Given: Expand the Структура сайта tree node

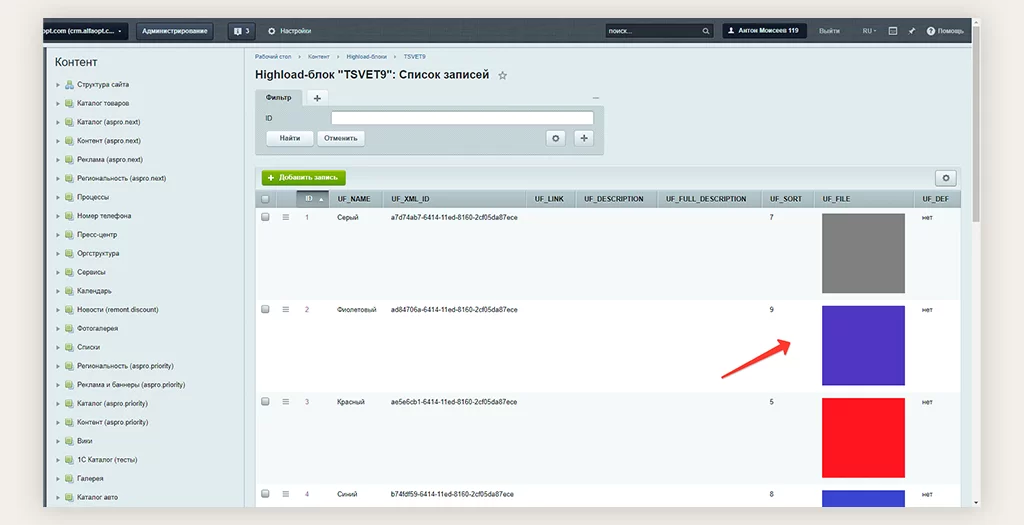Looking at the screenshot, I should pyautogui.click(x=58, y=85).
